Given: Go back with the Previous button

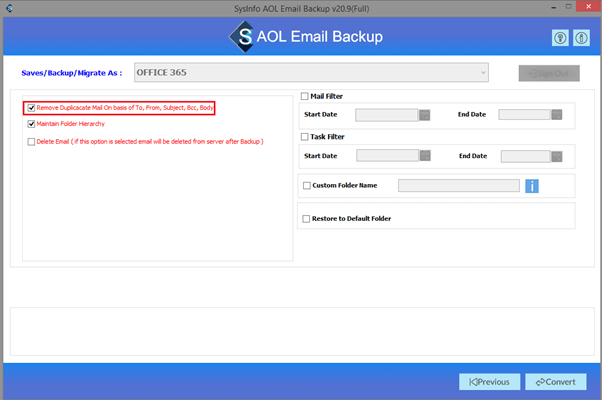Looking at the screenshot, I should point(490,381).
